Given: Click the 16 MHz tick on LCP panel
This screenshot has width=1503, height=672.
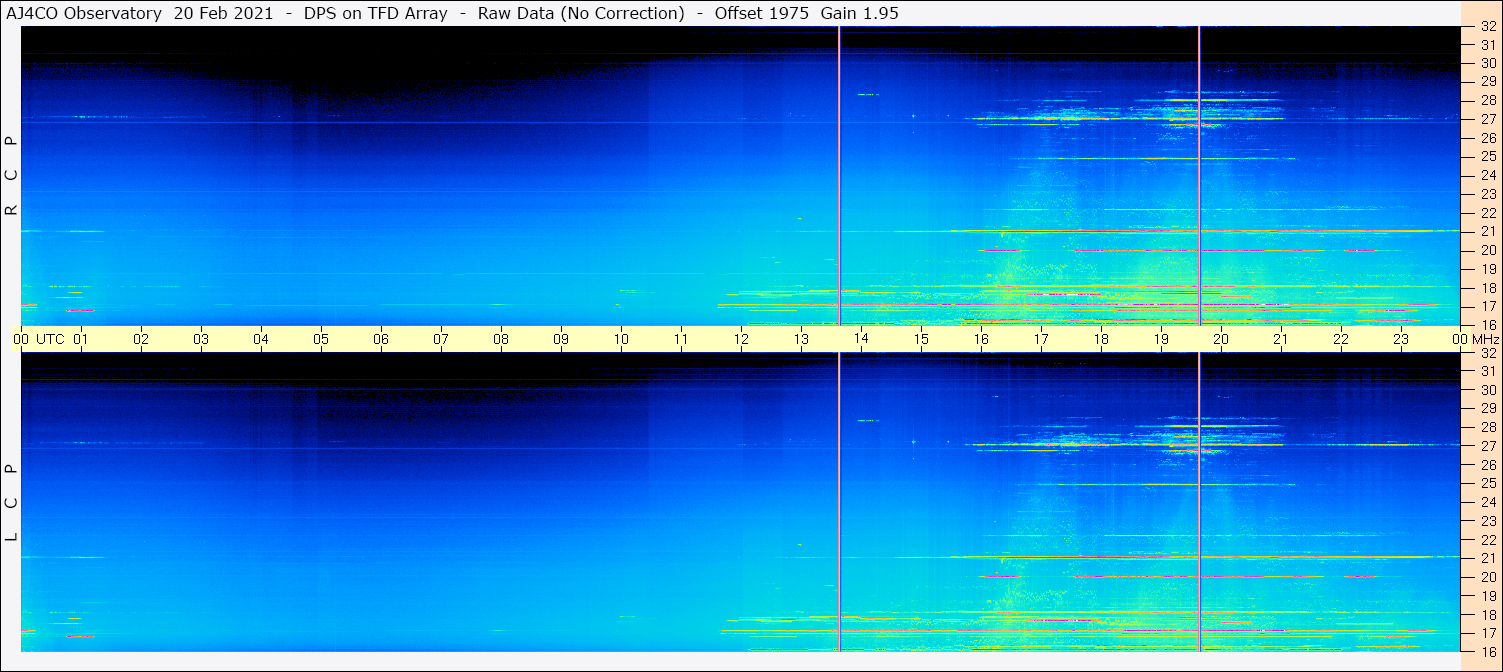Looking at the screenshot, I should (1488, 651).
